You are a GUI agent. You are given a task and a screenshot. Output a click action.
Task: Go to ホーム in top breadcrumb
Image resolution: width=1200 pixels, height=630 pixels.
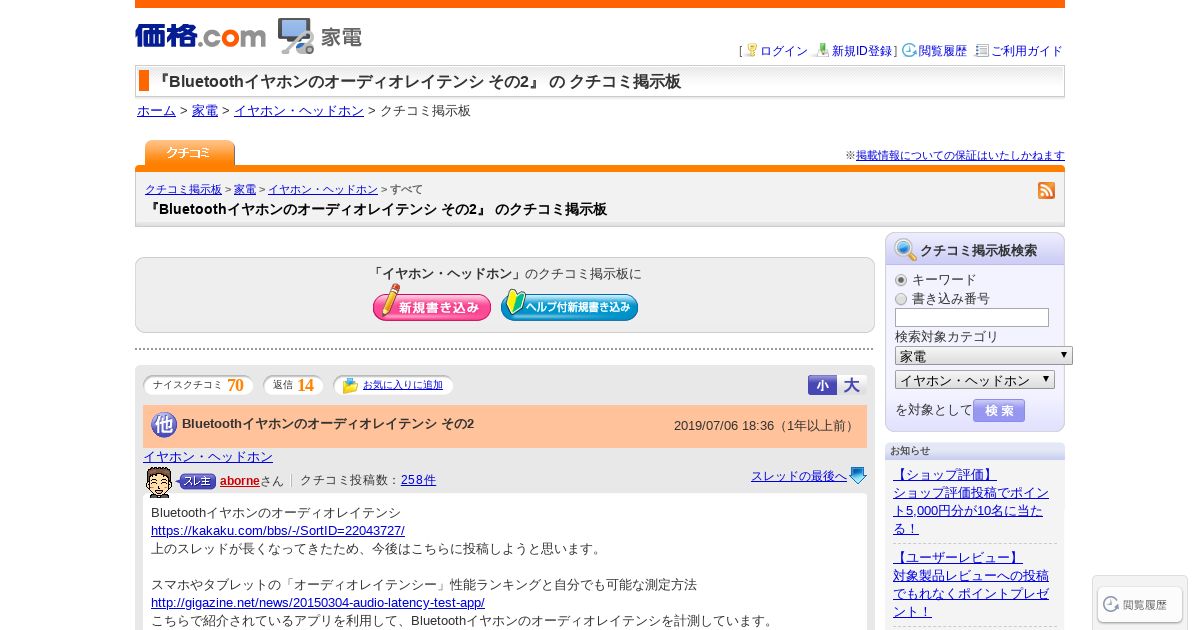pos(156,111)
